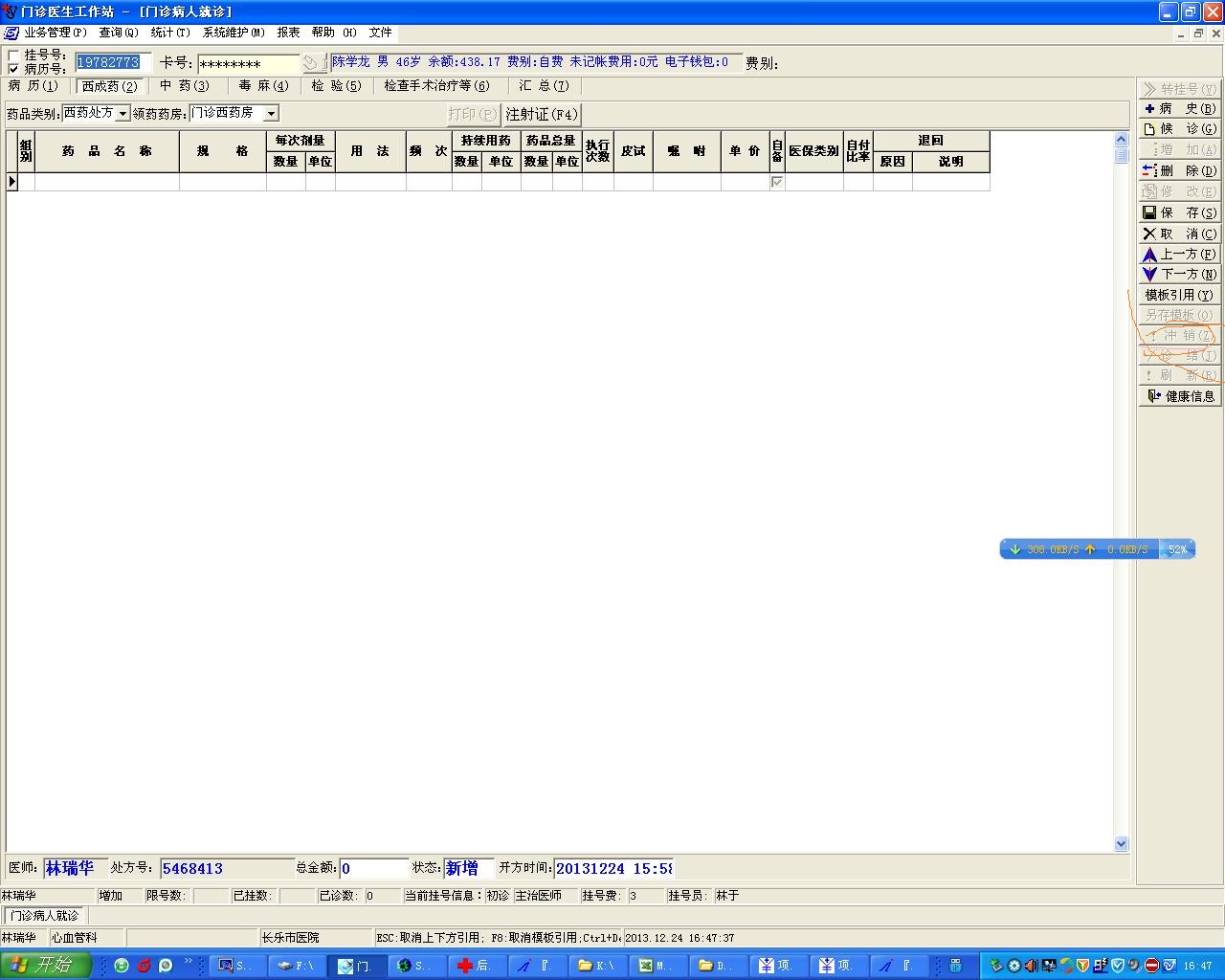1225x980 pixels.
Task: Open the F:\ drive taskbar window
Action: click(296, 966)
